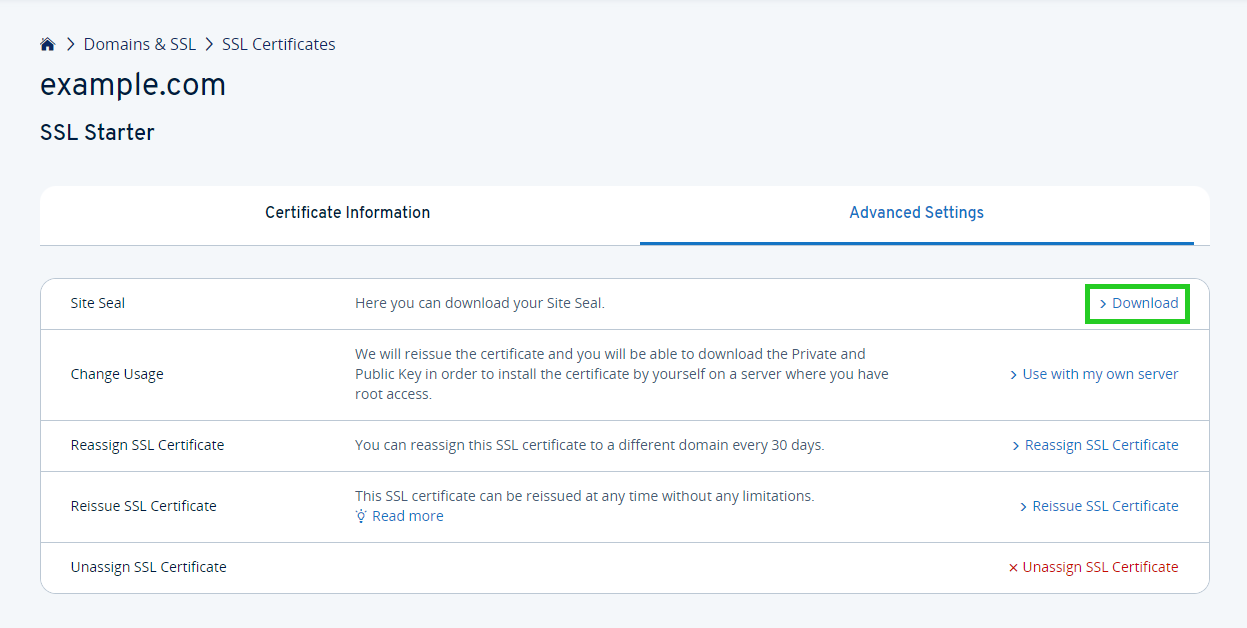Click the red Unassign SSL Certificate link

point(1100,567)
